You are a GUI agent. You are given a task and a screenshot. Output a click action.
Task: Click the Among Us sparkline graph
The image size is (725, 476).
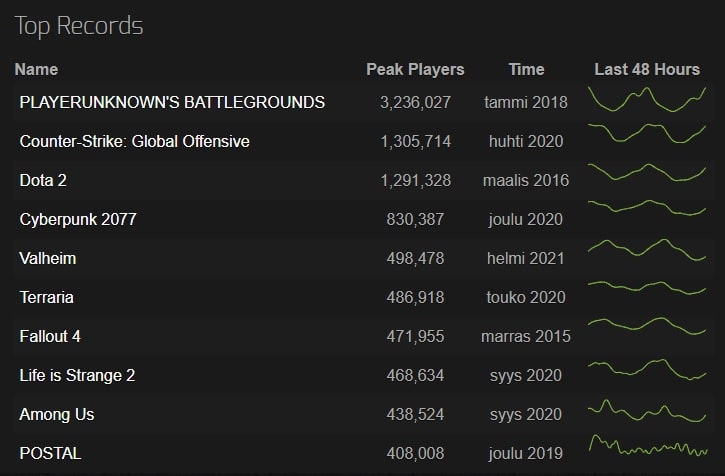pyautogui.click(x=647, y=411)
